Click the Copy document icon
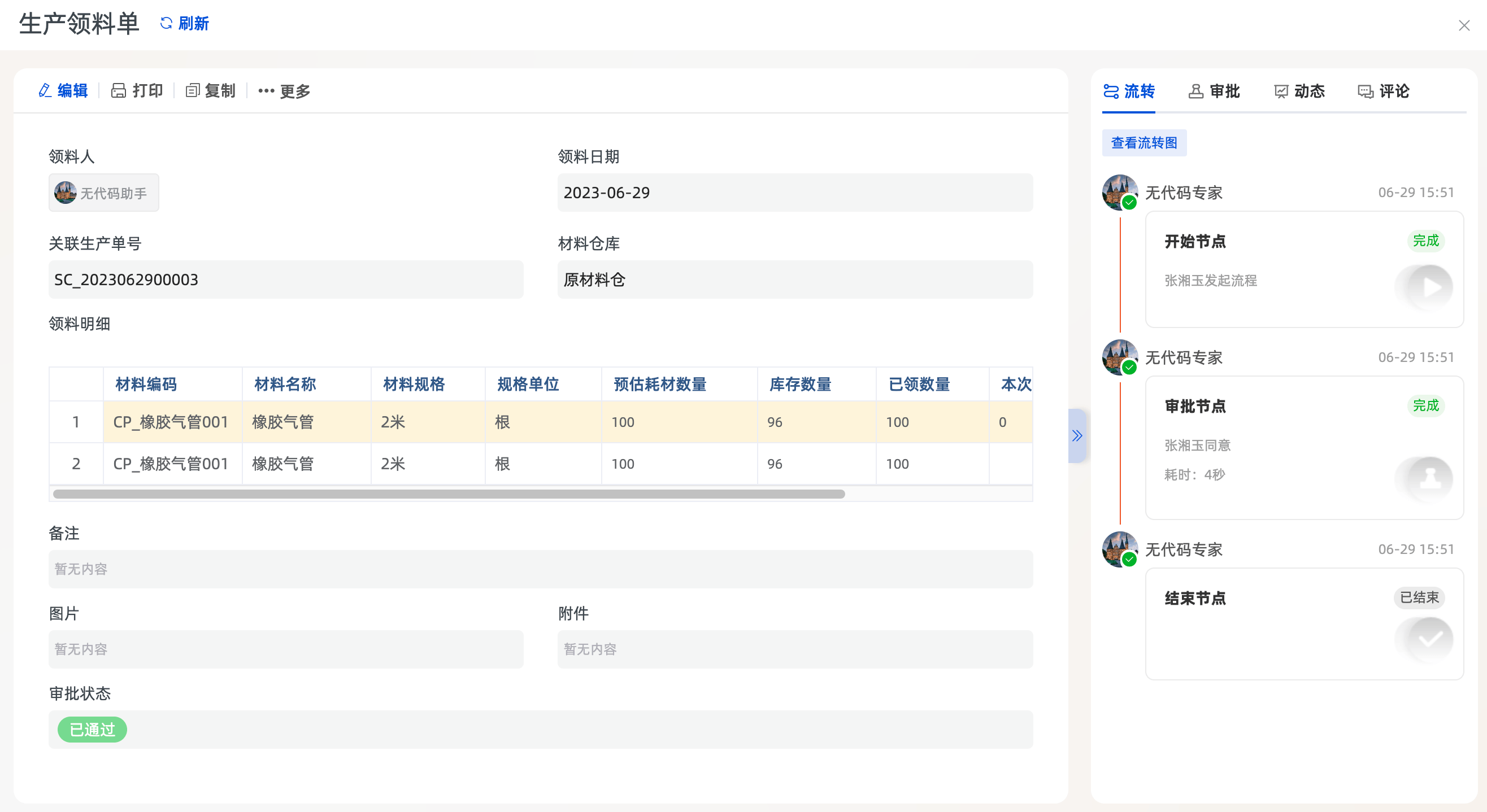Image resolution: width=1487 pixels, height=812 pixels. pos(192,90)
